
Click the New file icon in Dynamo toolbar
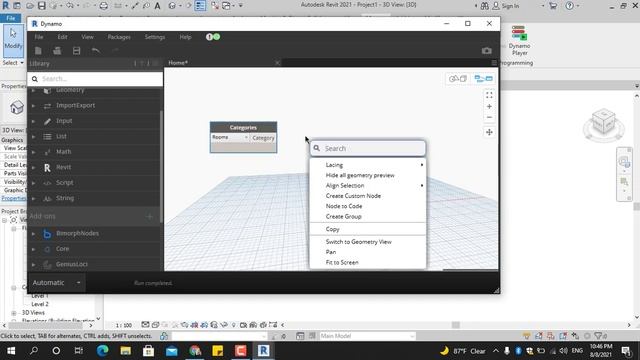tap(38, 51)
